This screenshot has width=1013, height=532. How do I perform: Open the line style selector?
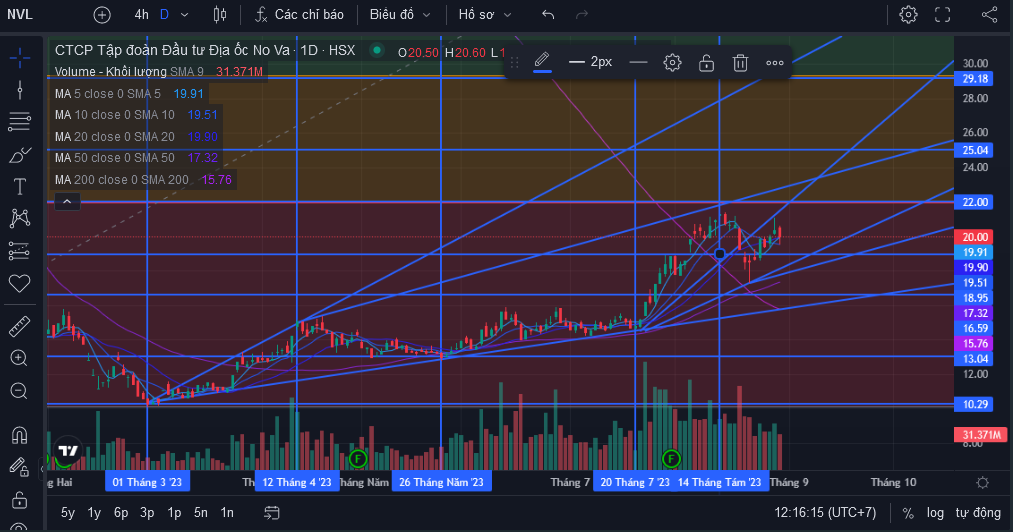pyautogui.click(x=638, y=62)
